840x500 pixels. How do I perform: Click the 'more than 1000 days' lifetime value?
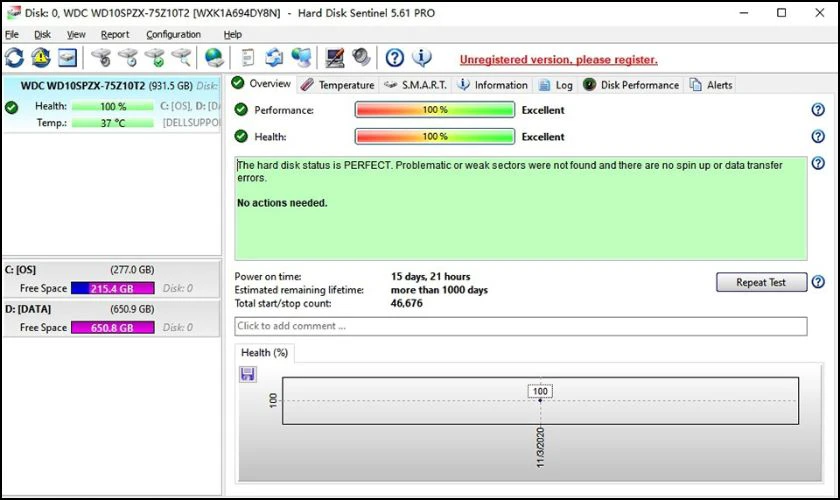pos(439,290)
